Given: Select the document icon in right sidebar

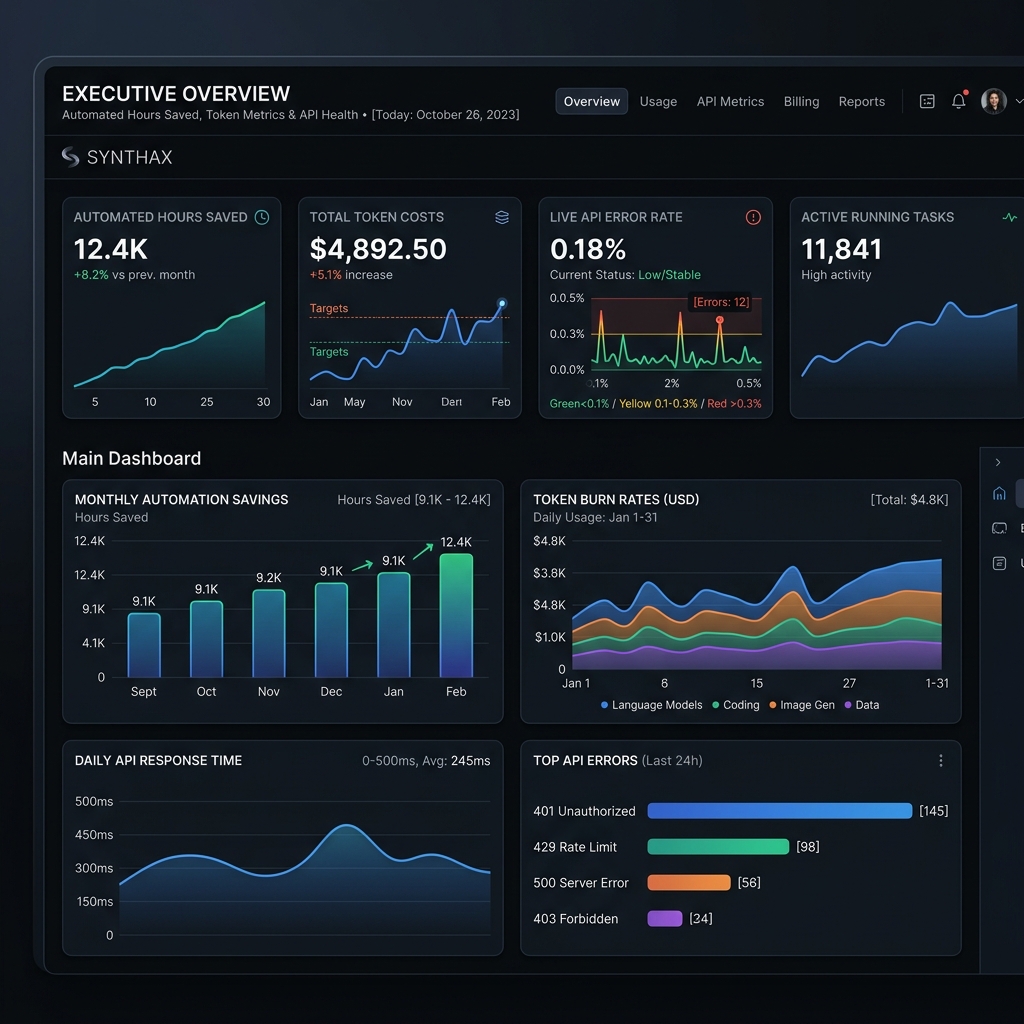Looking at the screenshot, I should tap(999, 563).
